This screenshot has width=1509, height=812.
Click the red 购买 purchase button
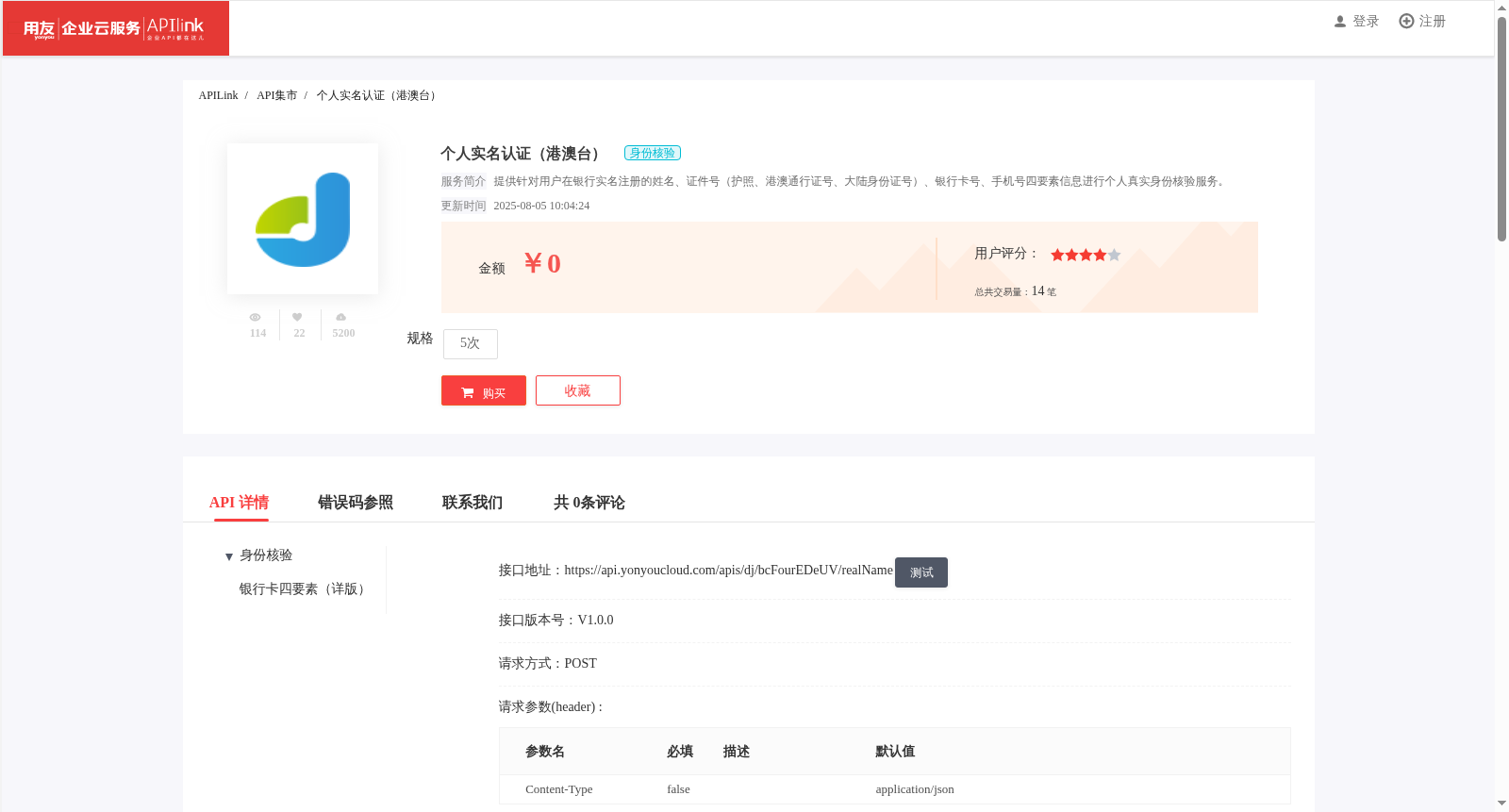pos(484,390)
